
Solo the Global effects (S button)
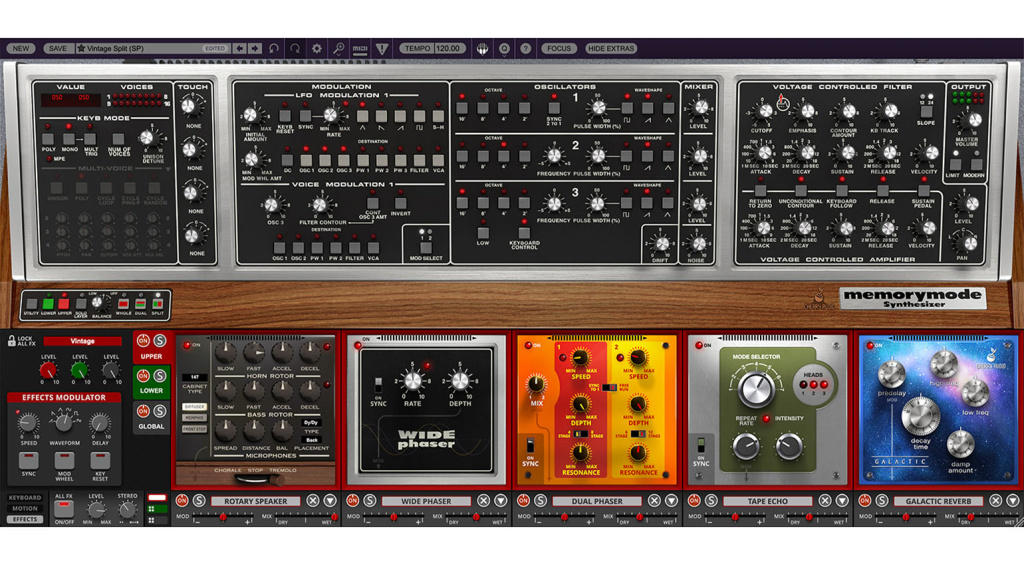159,411
